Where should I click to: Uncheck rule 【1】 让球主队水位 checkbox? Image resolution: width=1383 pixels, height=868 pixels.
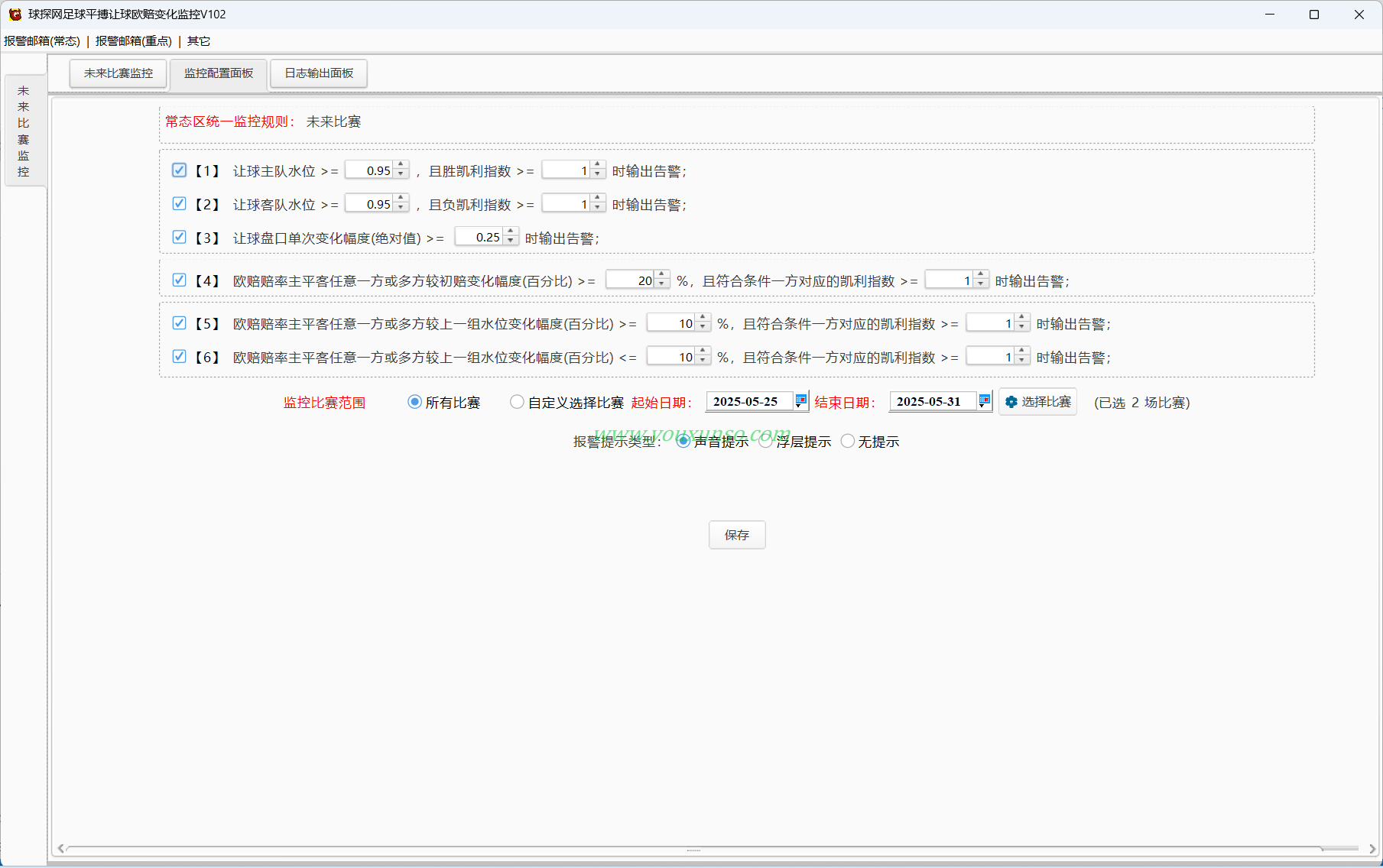pos(179,170)
